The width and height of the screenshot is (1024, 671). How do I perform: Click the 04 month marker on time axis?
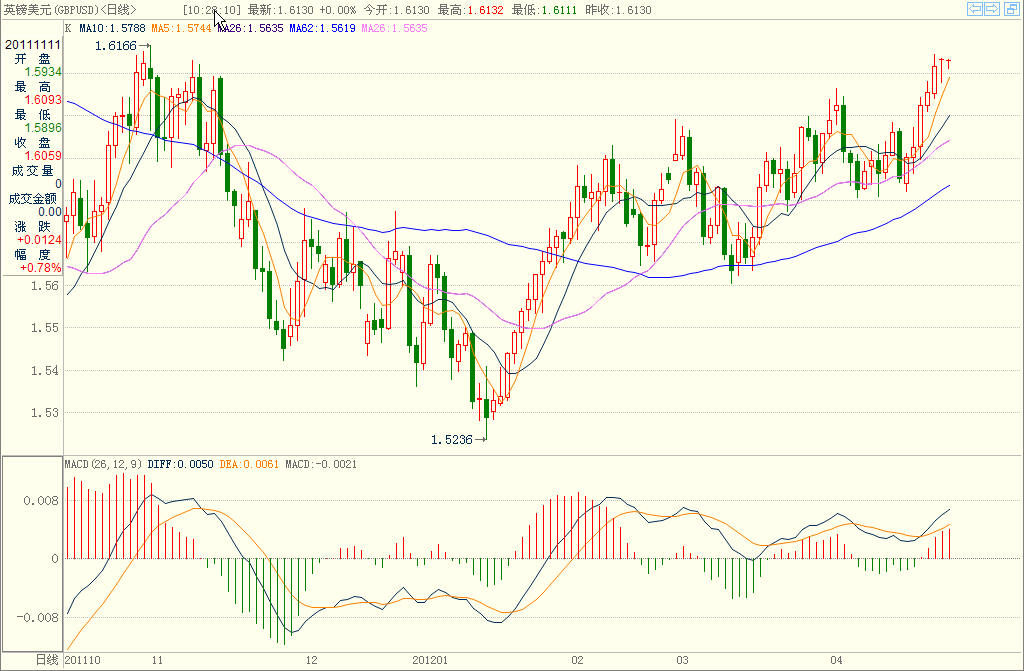[836, 660]
